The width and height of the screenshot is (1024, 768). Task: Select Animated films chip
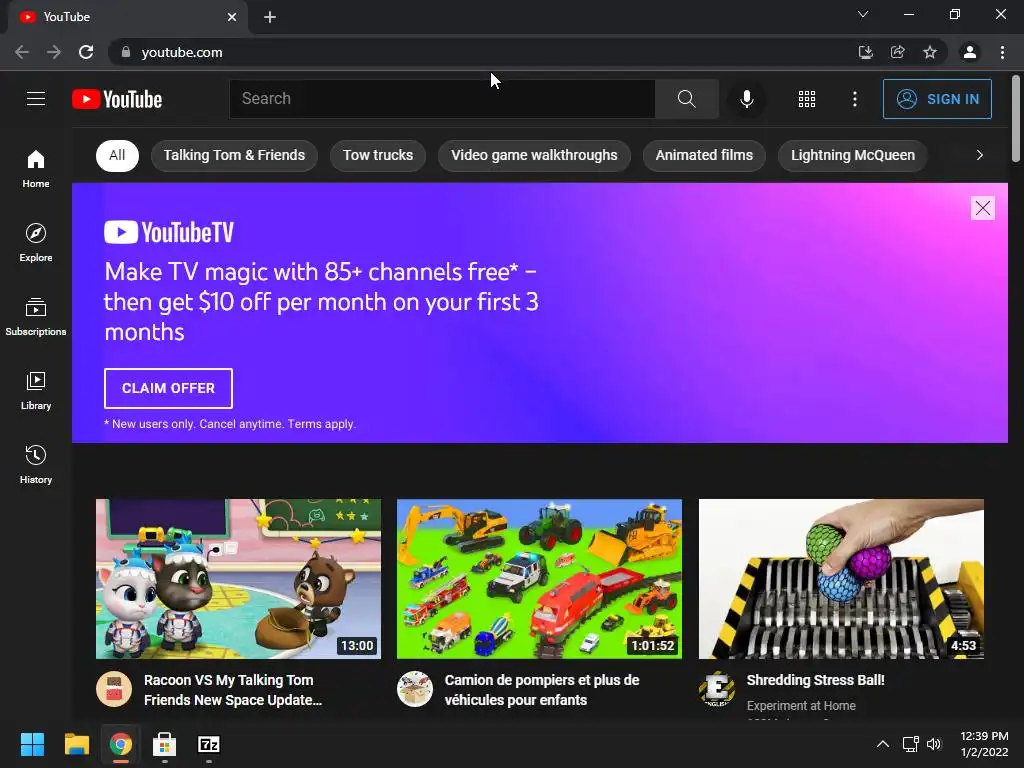click(x=704, y=155)
